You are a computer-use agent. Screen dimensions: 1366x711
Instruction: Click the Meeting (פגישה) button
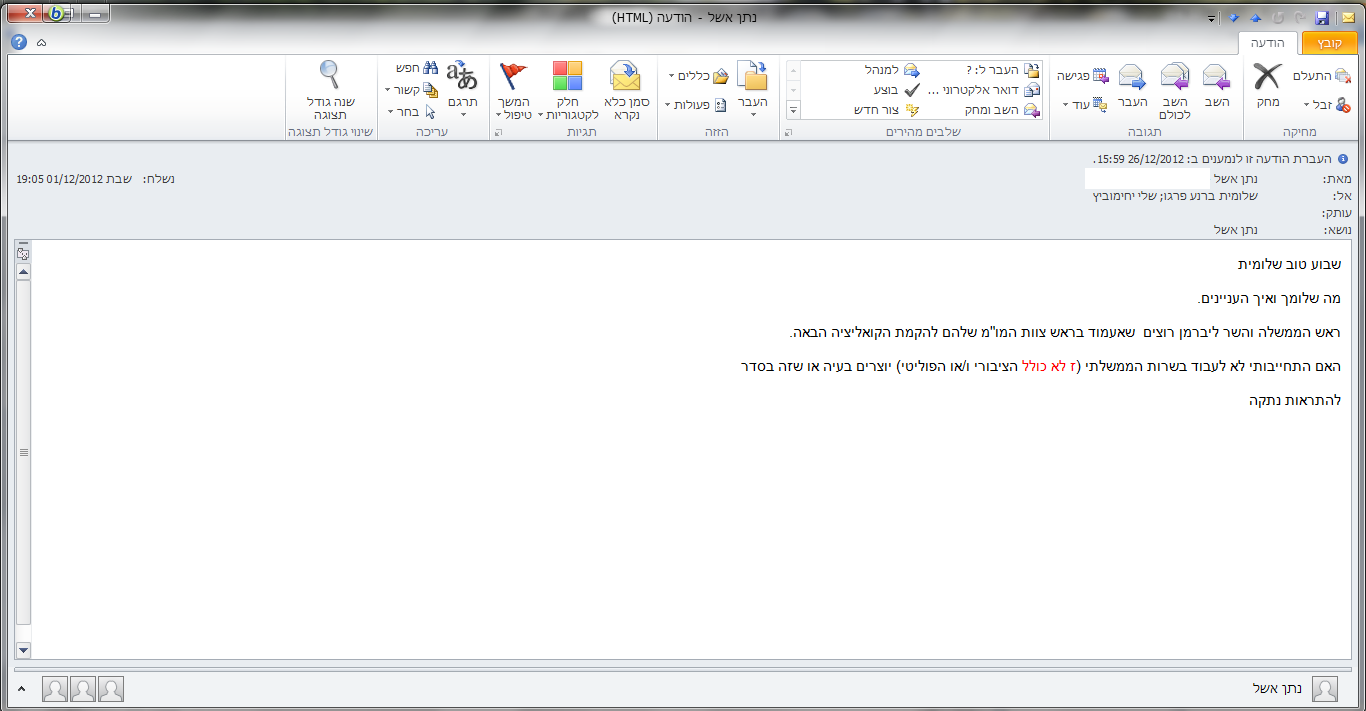tap(1084, 75)
